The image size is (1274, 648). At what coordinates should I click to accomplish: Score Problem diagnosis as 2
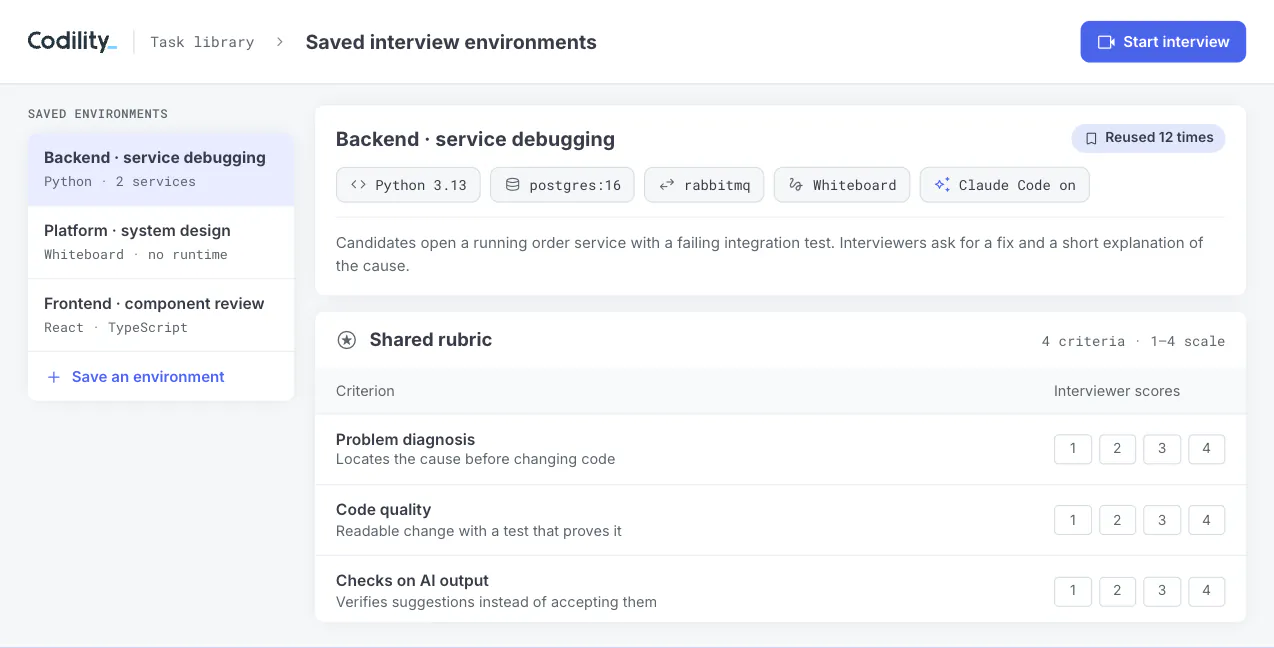click(1117, 449)
